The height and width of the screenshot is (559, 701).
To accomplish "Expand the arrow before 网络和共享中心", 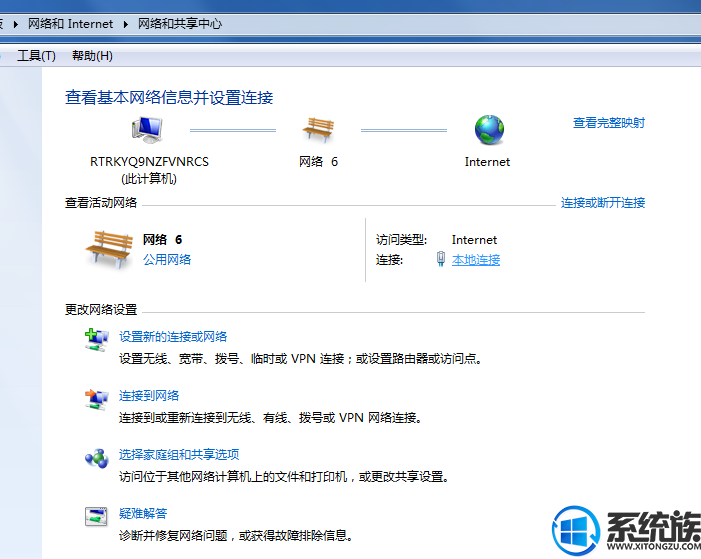I will pyautogui.click(x=126, y=24).
